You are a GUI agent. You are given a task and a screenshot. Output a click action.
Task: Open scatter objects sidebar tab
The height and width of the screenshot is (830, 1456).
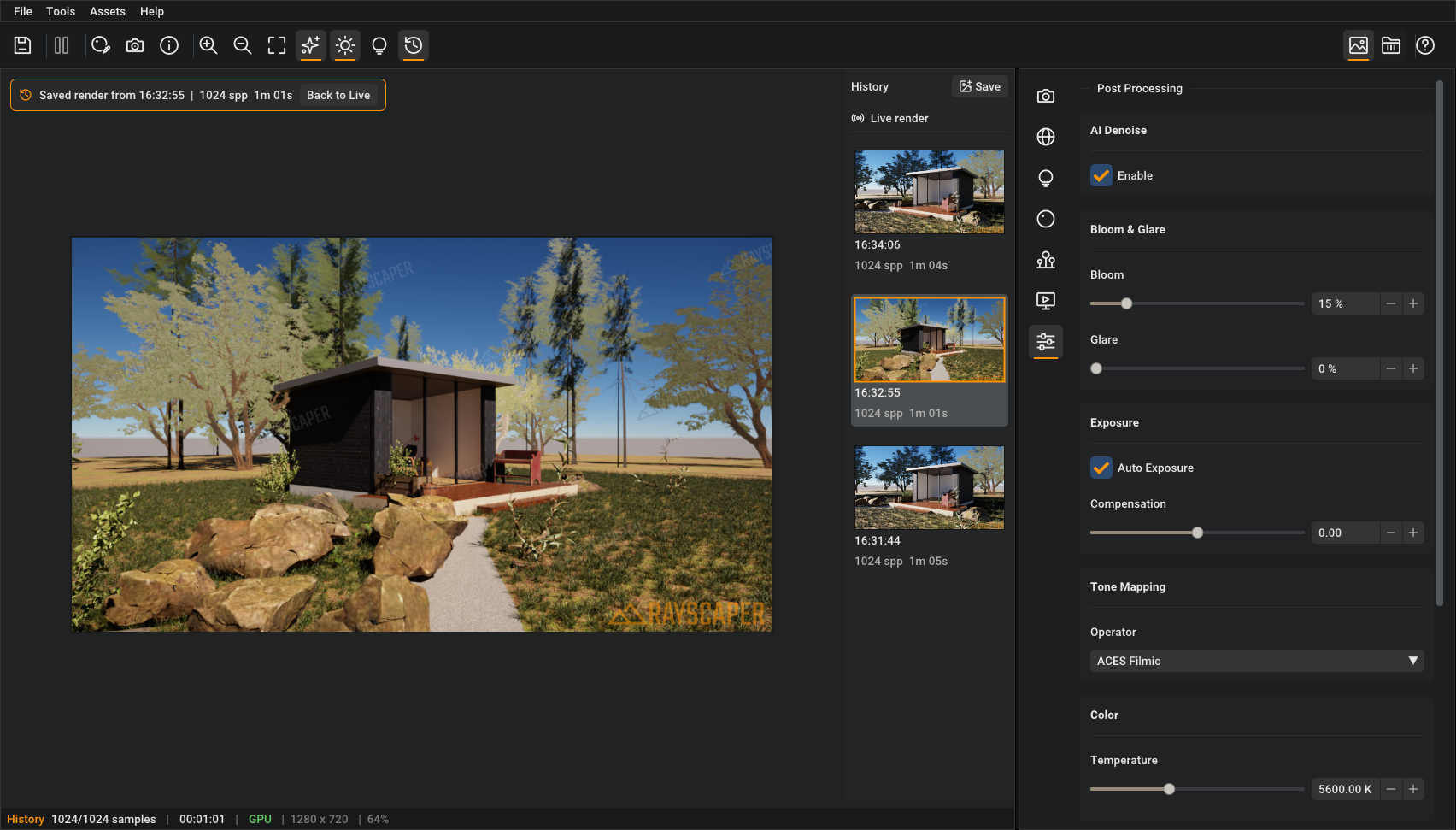pyautogui.click(x=1046, y=260)
